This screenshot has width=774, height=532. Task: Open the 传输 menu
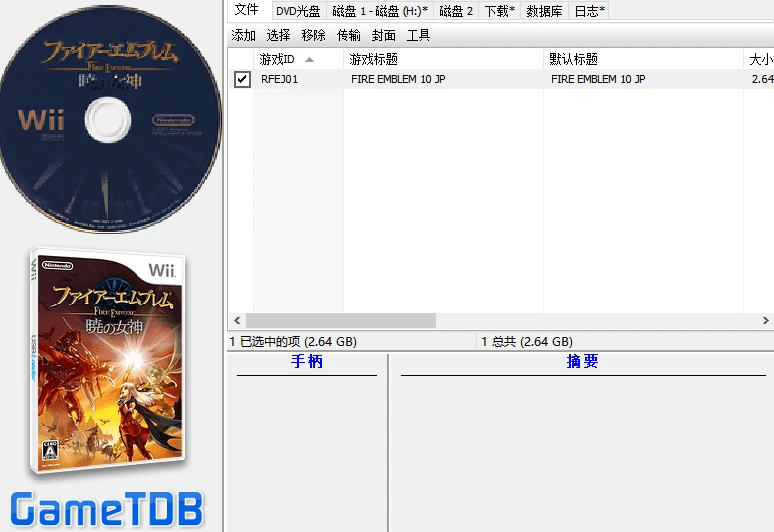pos(348,35)
